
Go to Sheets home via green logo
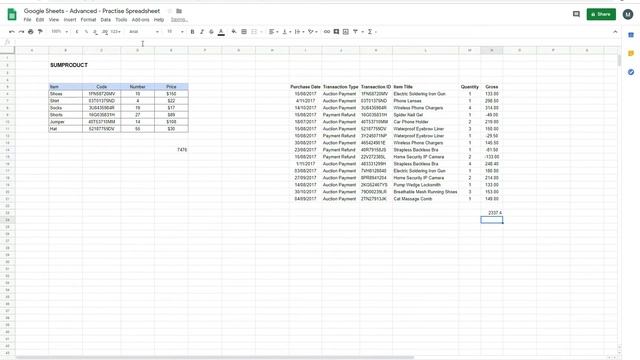12,14
